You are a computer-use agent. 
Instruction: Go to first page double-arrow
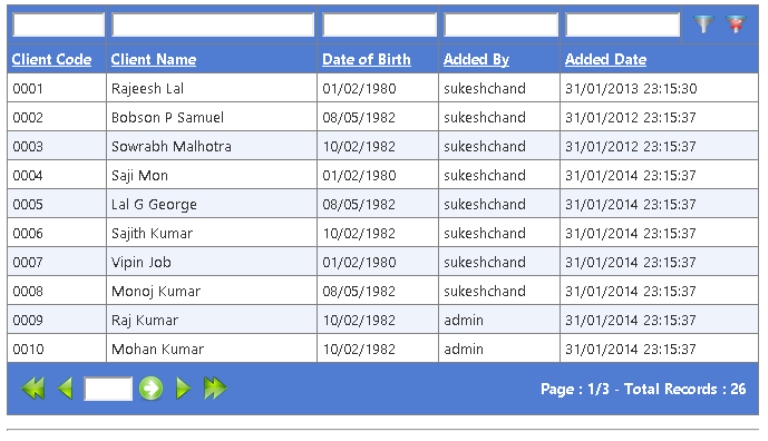[33, 389]
